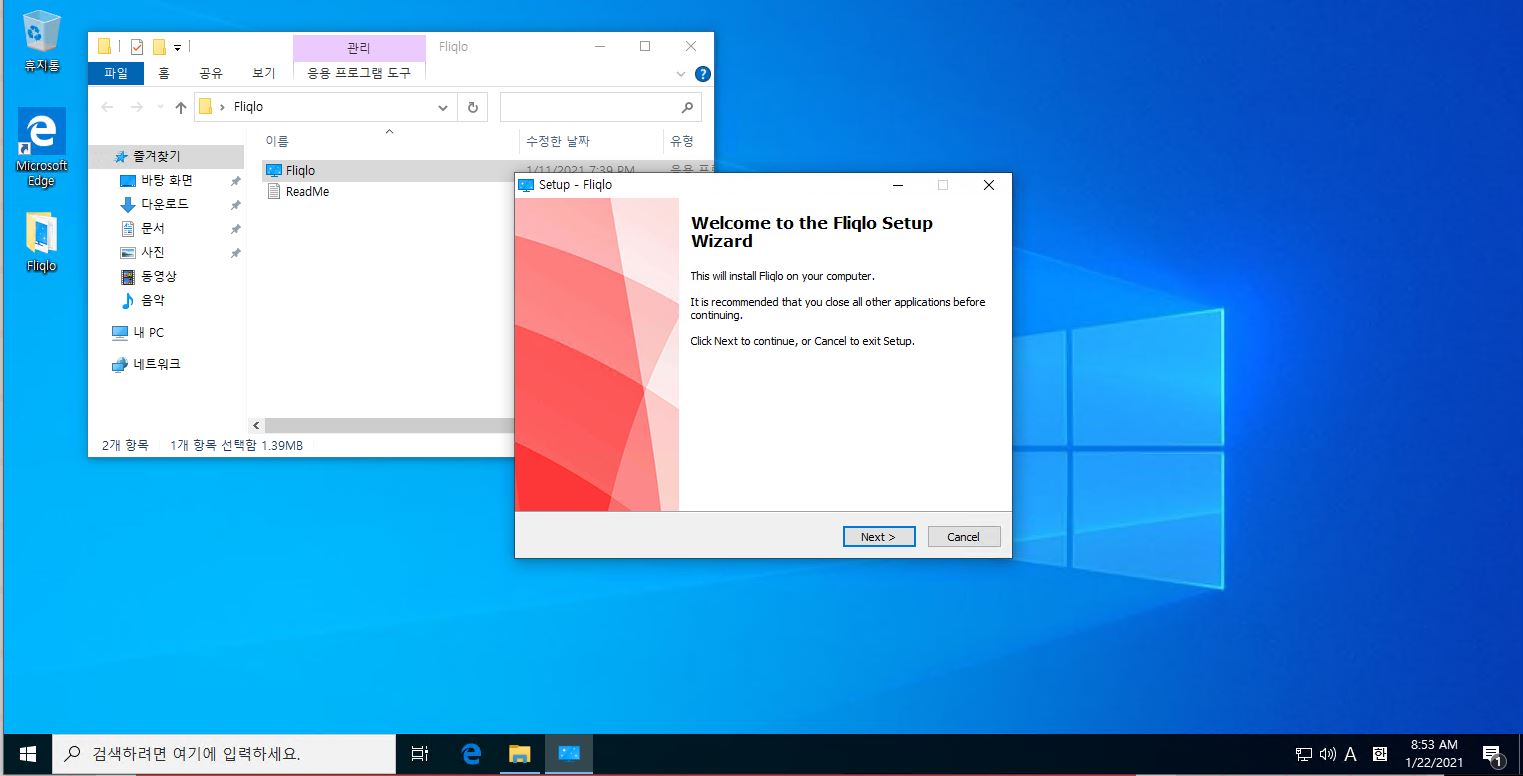The width and height of the screenshot is (1523, 776).
Task: Cancel the Fliqlo Setup wizard
Action: point(963,537)
